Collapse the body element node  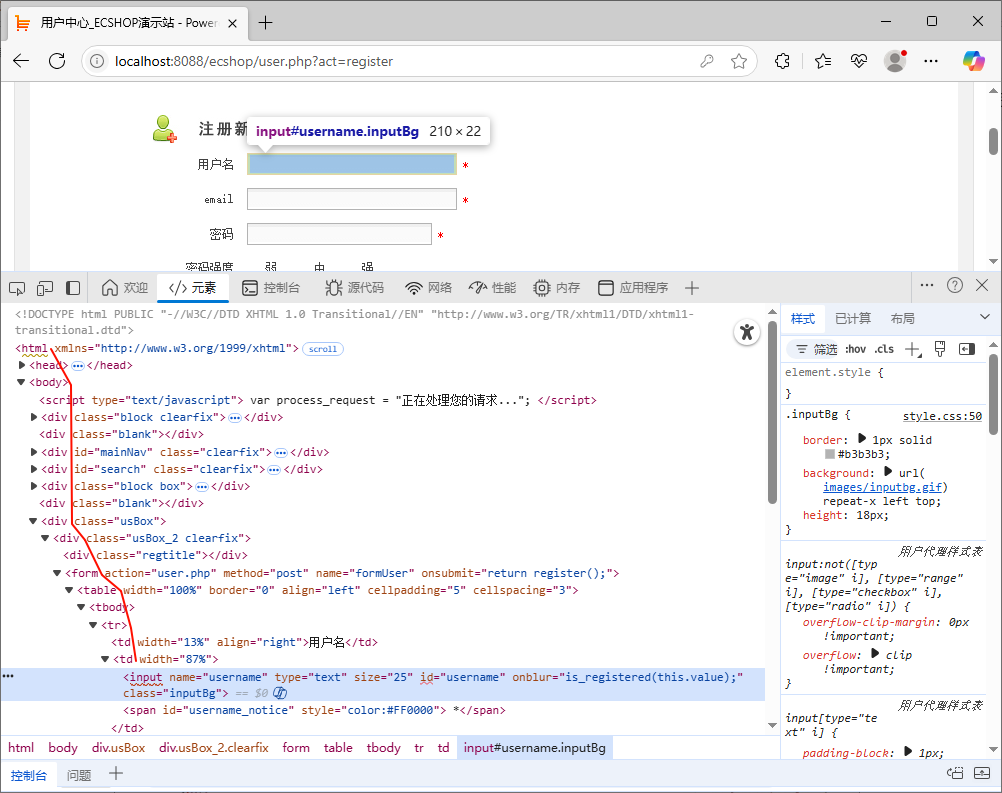21,382
